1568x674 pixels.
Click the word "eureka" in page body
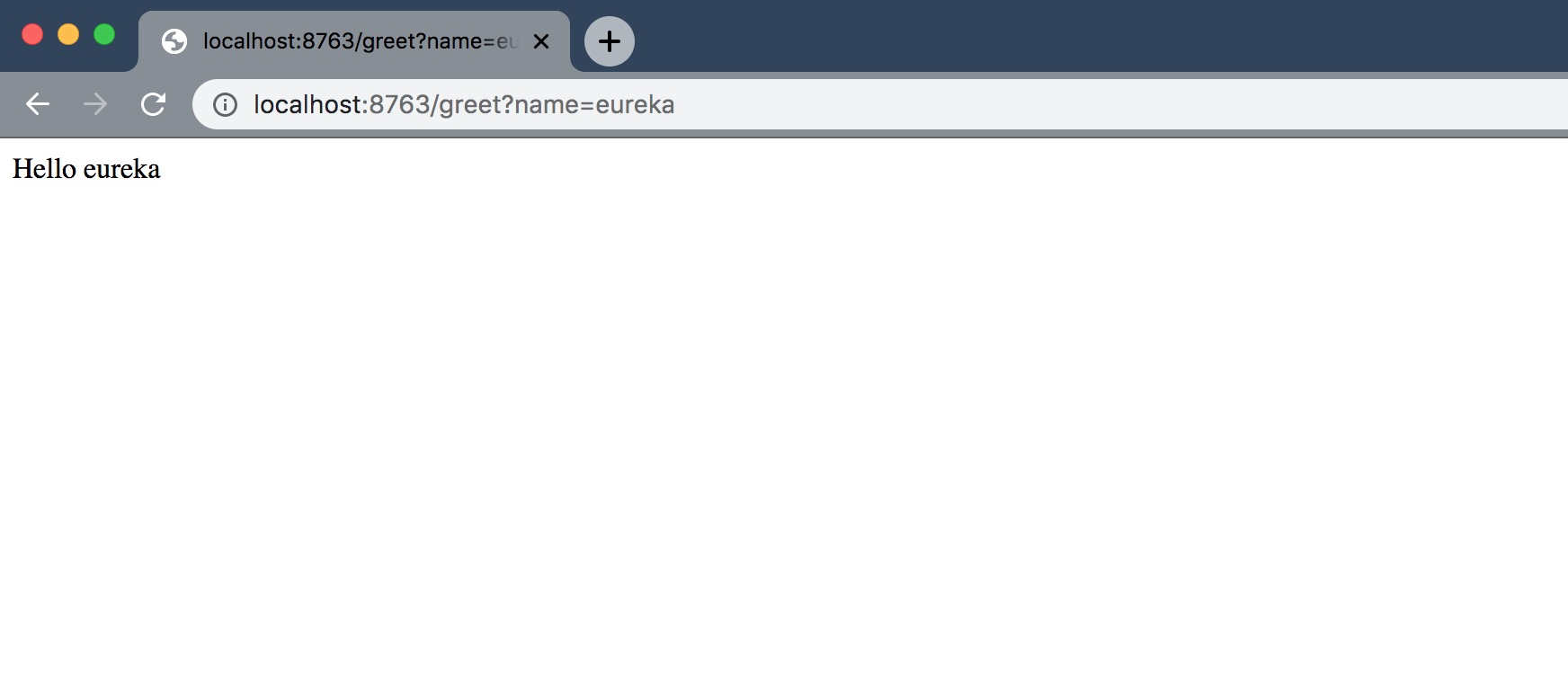click(121, 169)
